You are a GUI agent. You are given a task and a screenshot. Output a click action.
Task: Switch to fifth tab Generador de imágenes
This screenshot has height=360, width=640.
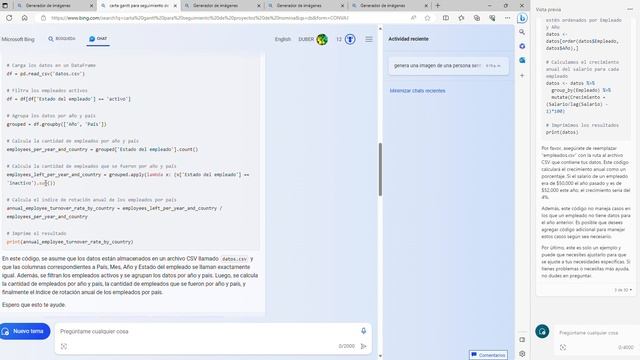(383, 6)
